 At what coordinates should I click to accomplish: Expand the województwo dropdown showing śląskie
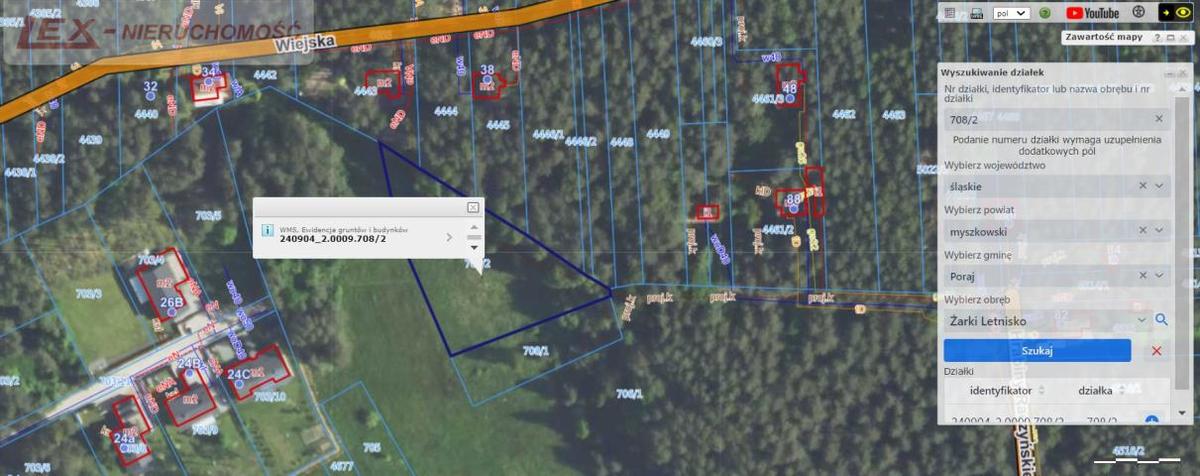pos(1159,186)
